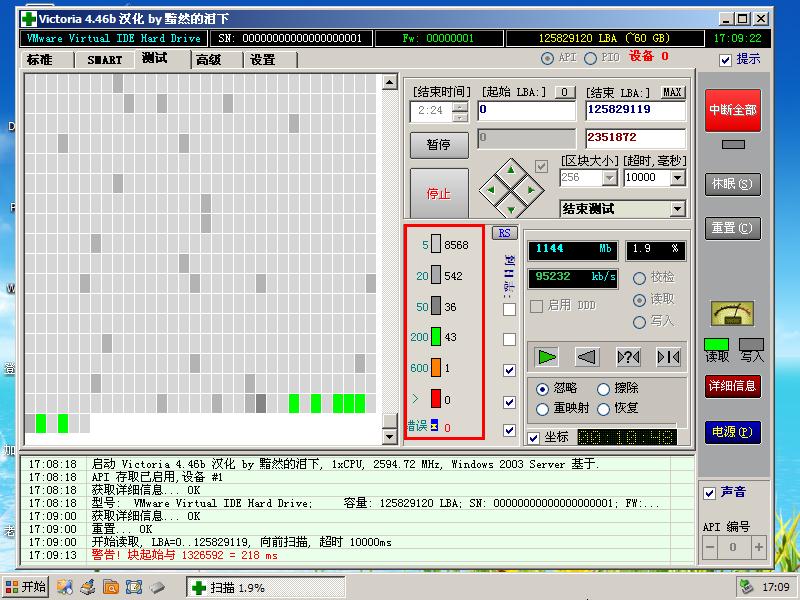This screenshot has width=800, height=600.
Task: Check the box beside the 200 ms row
Action: click(x=509, y=339)
